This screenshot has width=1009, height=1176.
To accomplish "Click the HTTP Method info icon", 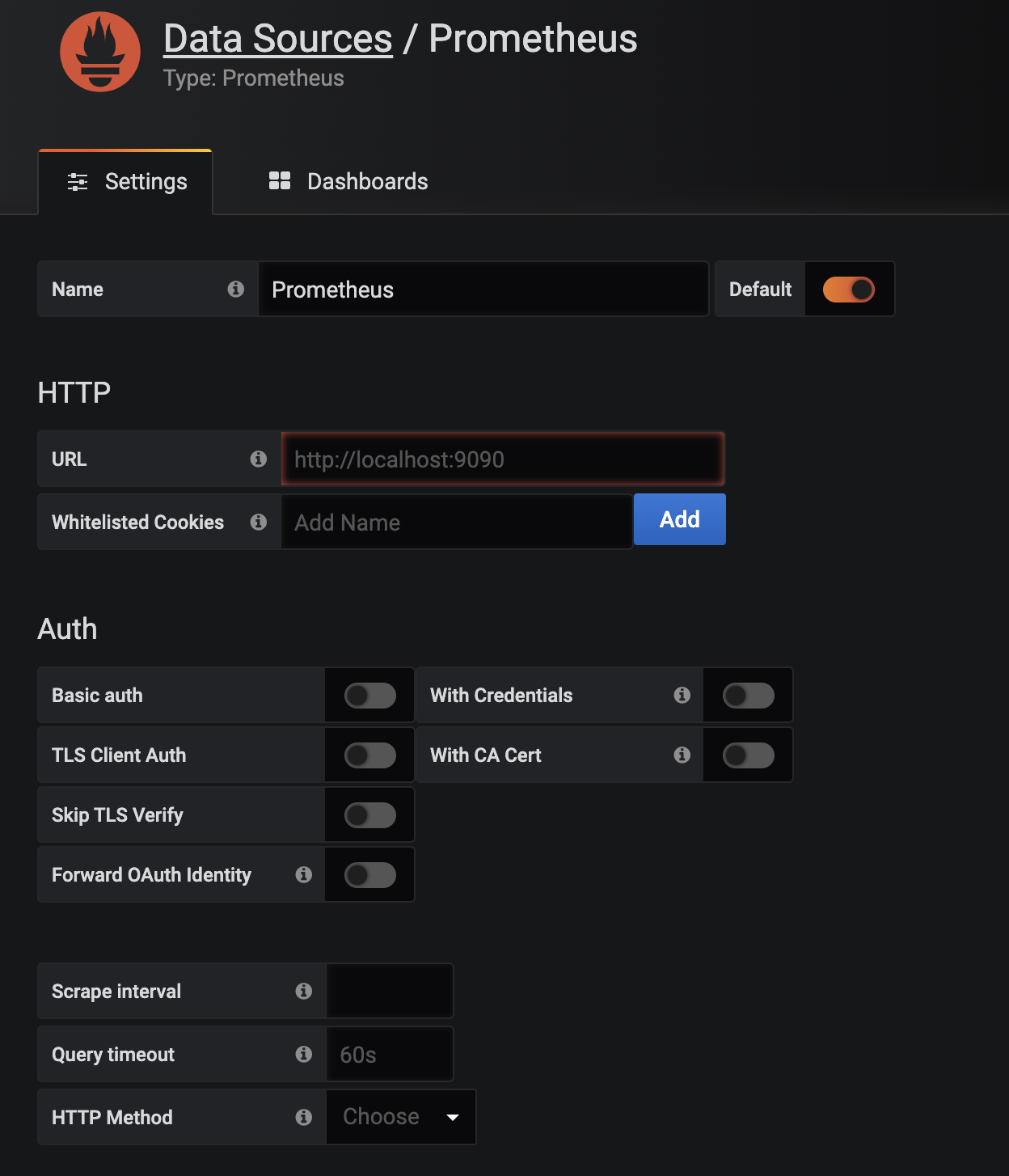I will coord(304,1117).
